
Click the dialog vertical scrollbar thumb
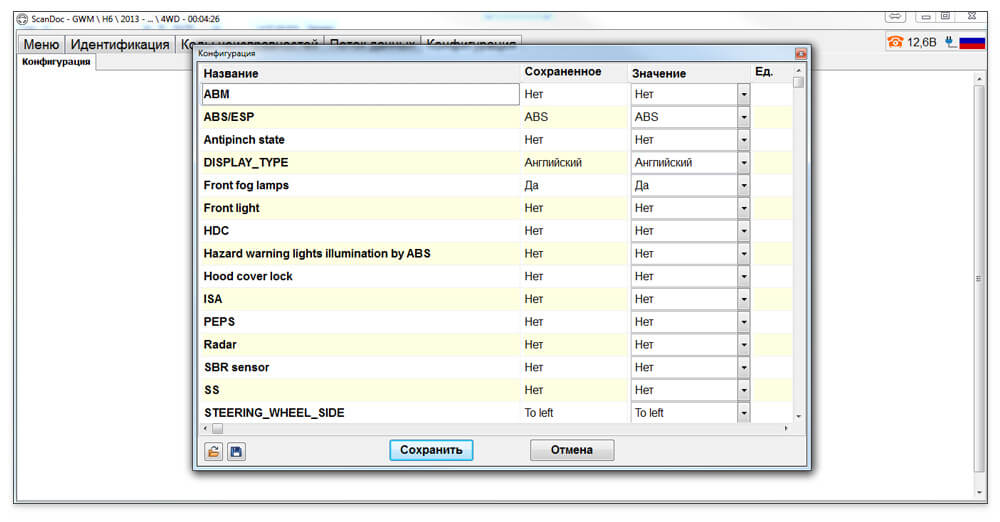(x=798, y=82)
